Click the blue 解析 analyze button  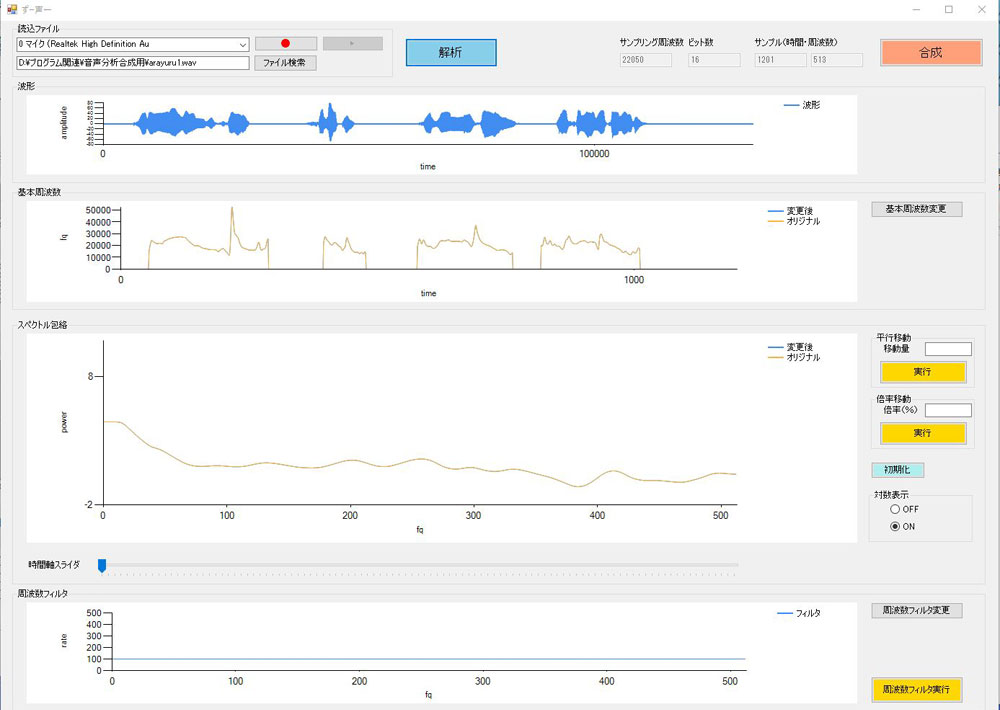click(450, 53)
